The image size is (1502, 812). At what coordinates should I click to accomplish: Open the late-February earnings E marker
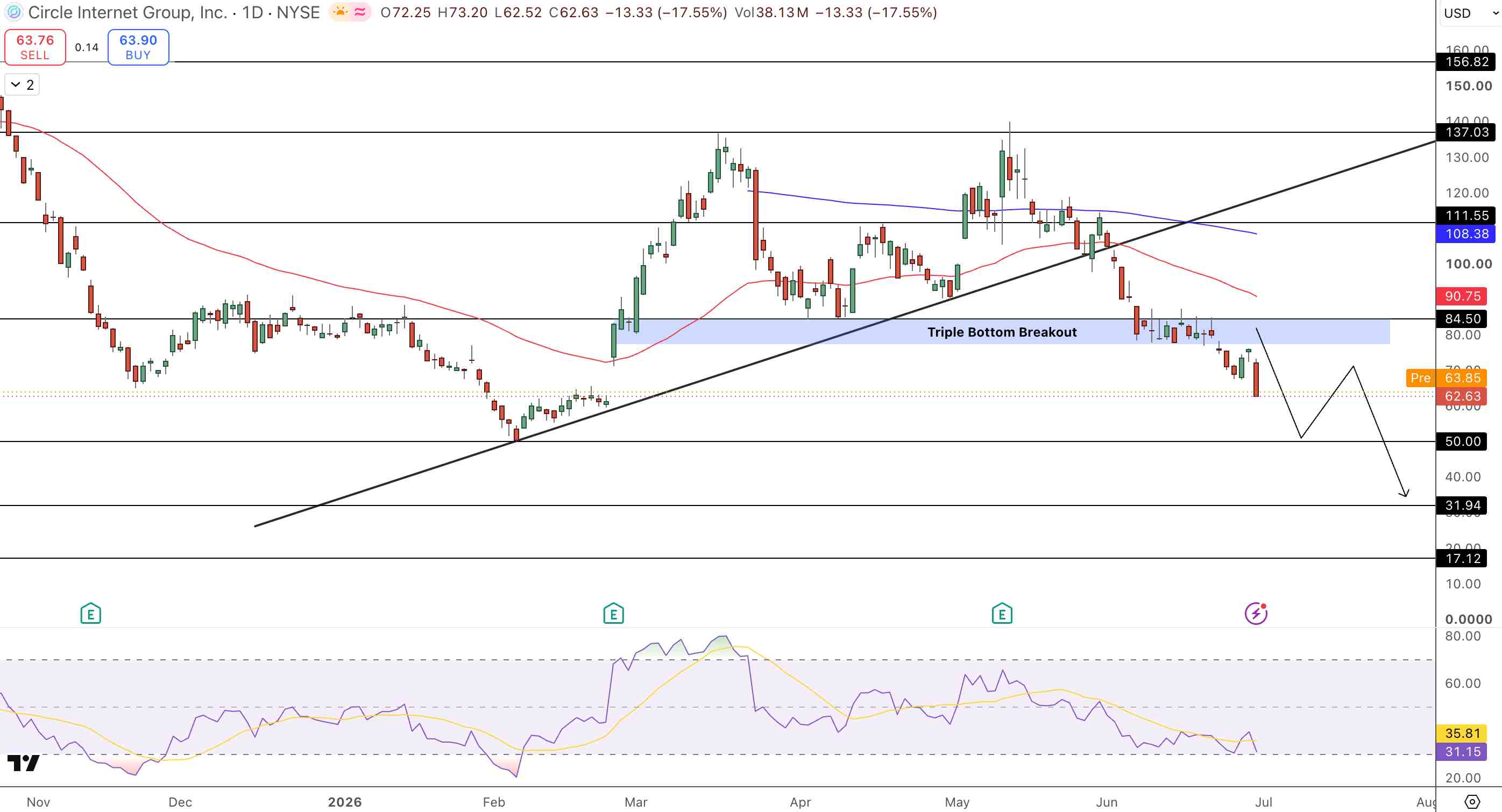[x=613, y=614]
